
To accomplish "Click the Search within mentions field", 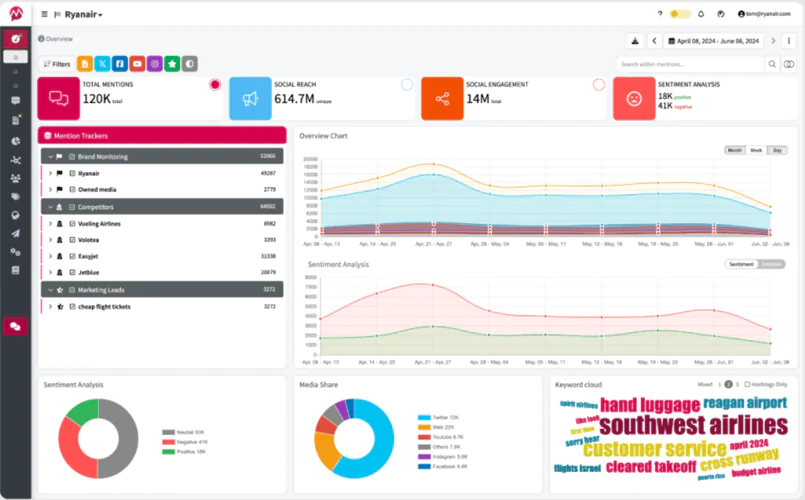I will [689, 64].
